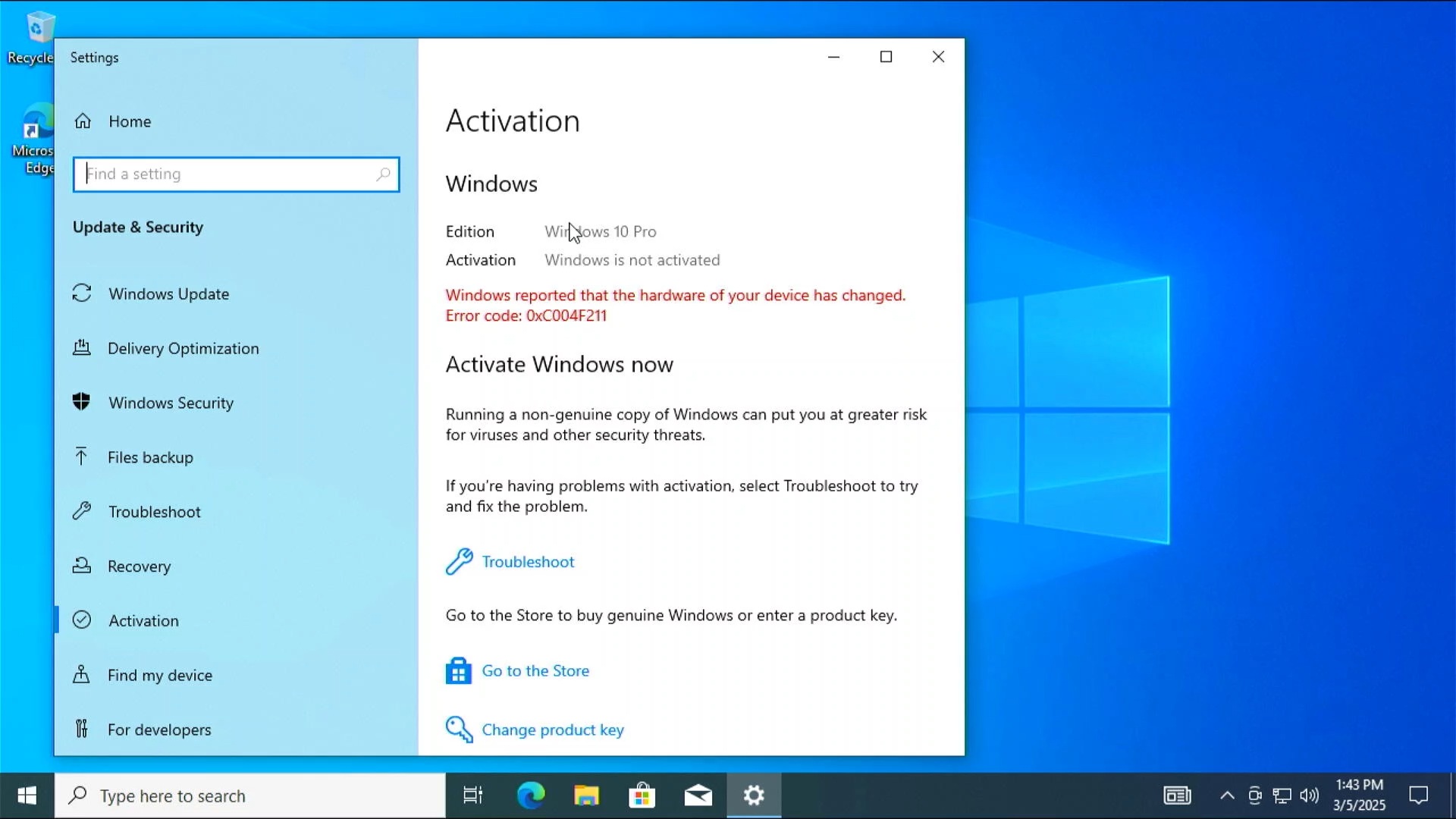
Task: Click the network icon in system tray
Action: [x=1282, y=795]
